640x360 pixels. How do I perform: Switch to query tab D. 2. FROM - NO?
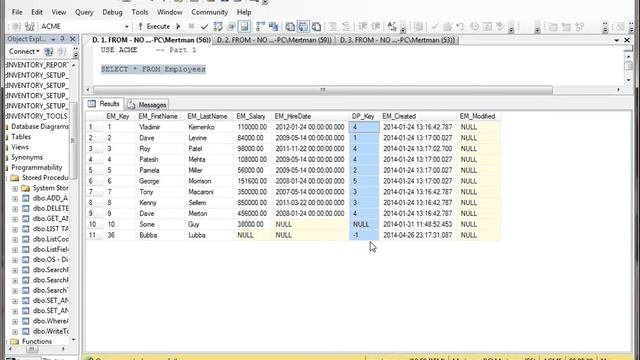[x=274, y=40]
